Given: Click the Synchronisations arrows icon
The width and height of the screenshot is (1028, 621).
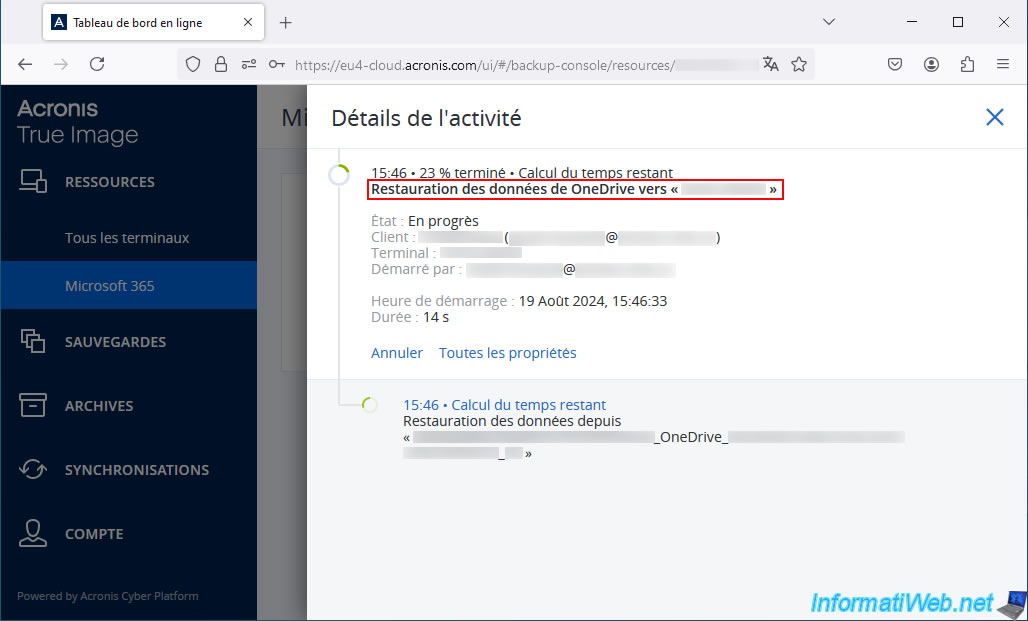Looking at the screenshot, I should pyautogui.click(x=33, y=470).
